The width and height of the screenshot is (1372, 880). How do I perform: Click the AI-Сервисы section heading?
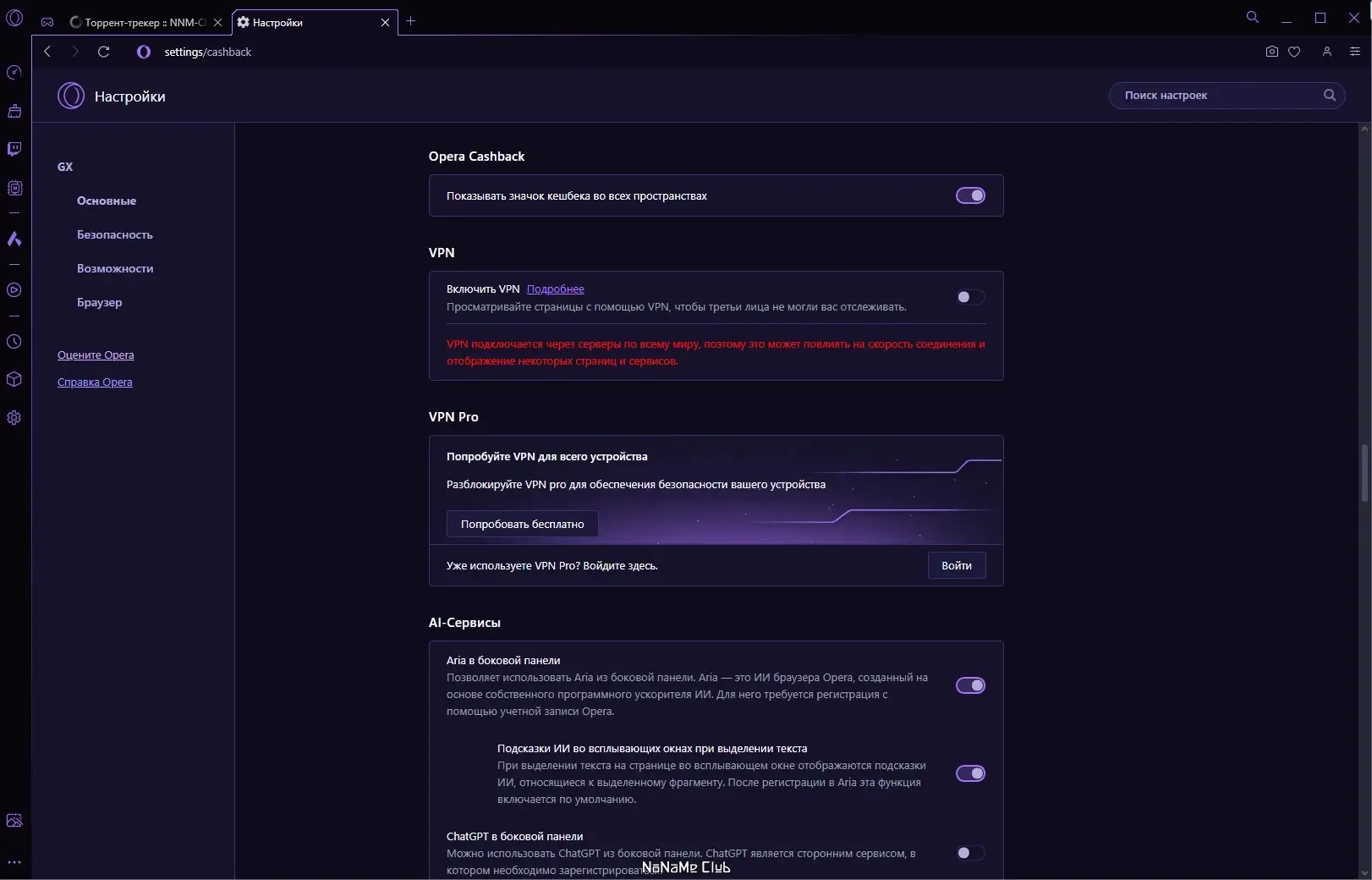click(464, 623)
